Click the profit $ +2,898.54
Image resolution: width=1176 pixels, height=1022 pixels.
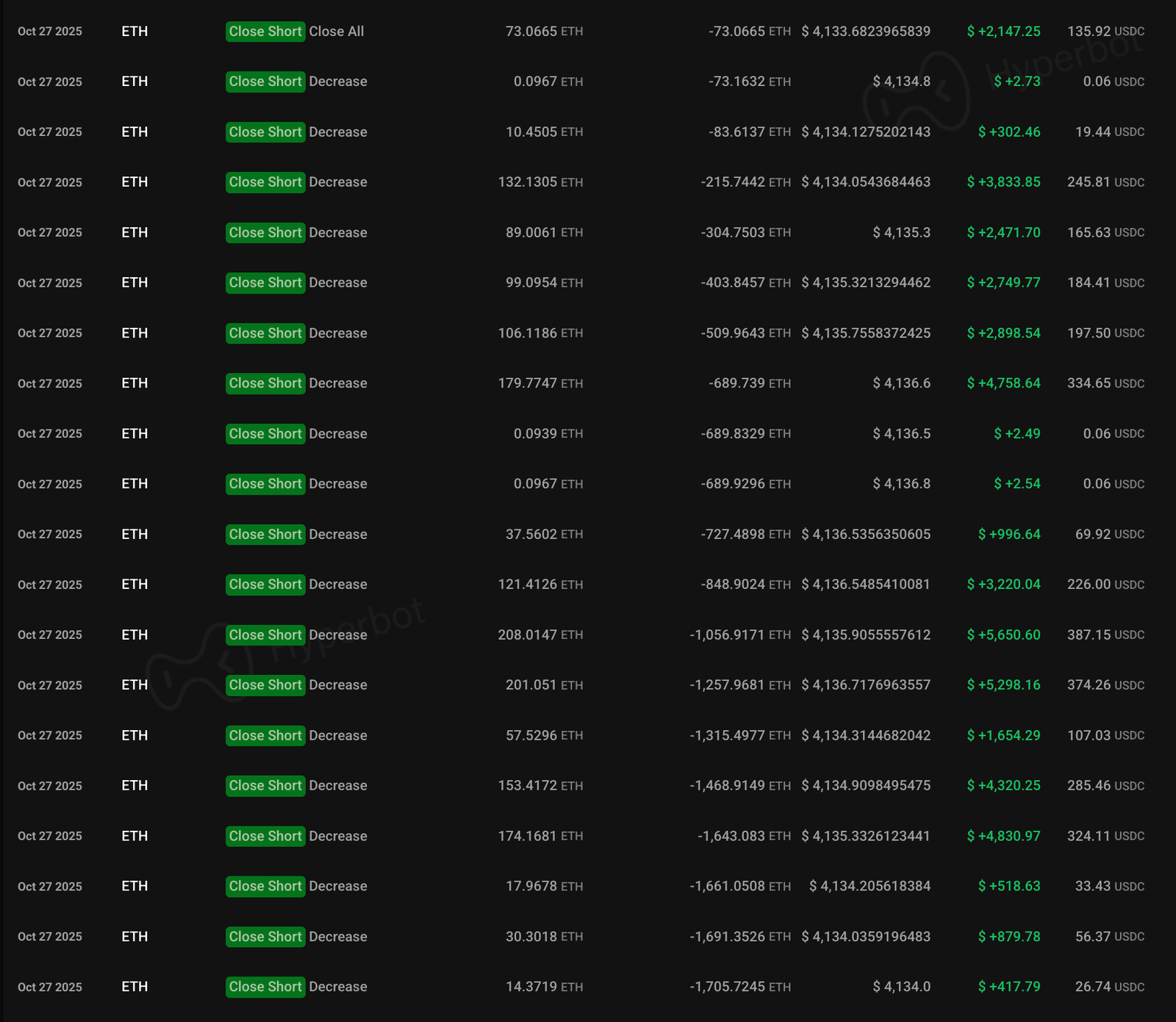tap(1004, 334)
